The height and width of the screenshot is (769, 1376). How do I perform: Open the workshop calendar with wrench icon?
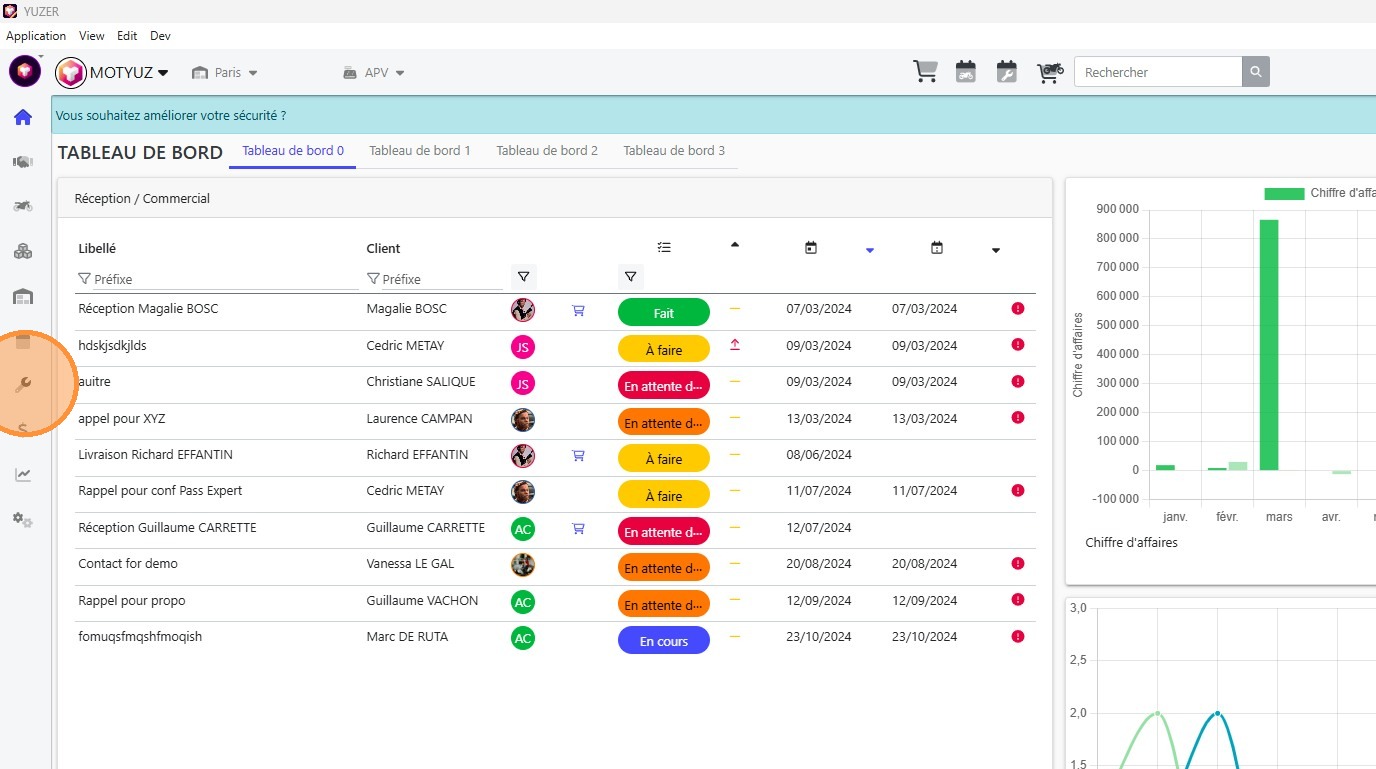[1007, 72]
